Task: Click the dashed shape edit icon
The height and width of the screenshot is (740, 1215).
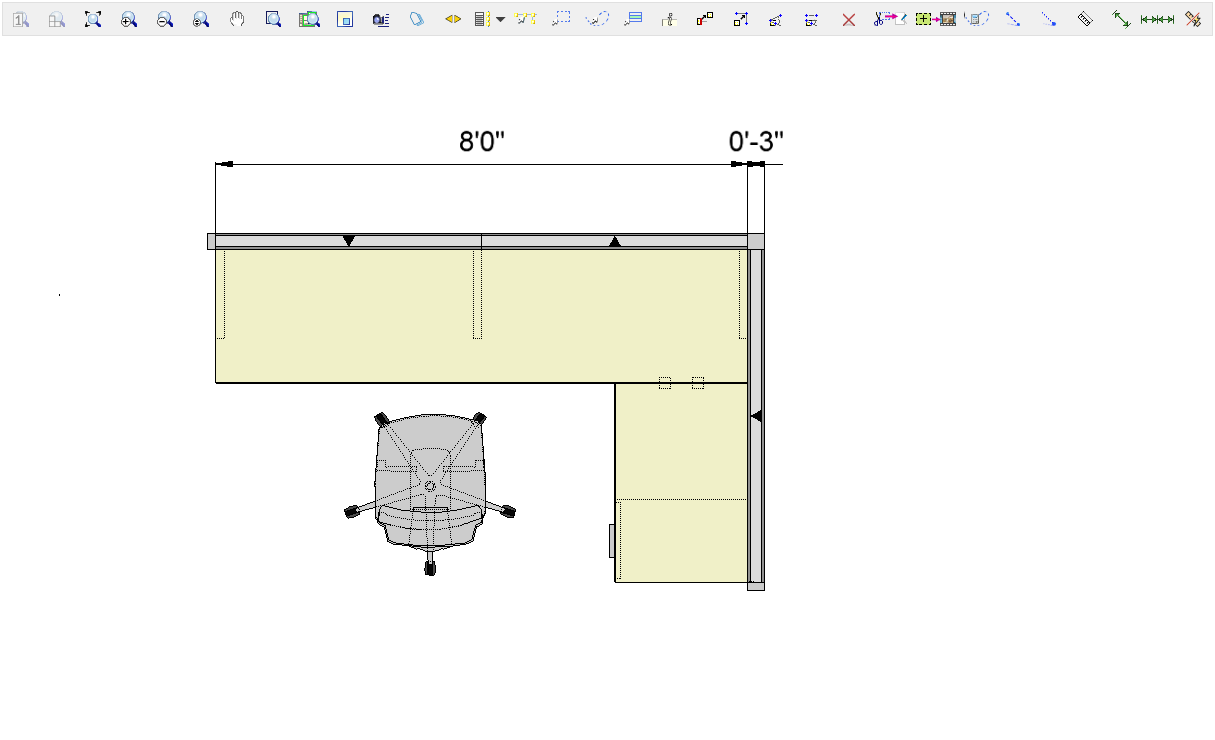Action: pyautogui.click(x=776, y=19)
